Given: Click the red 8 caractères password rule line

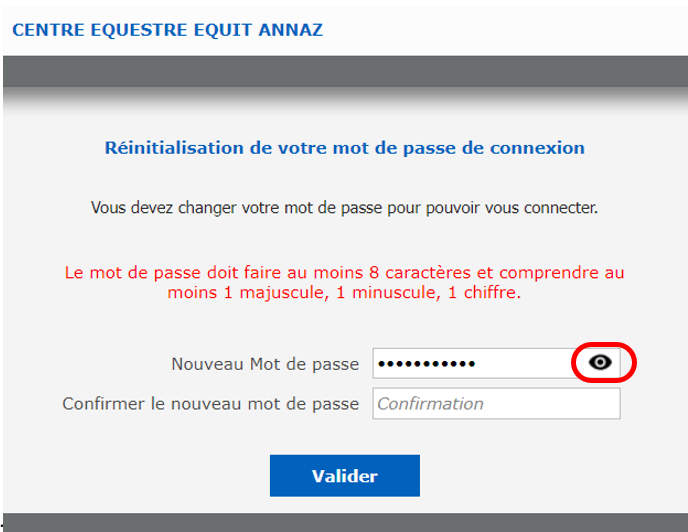Looking at the screenshot, I should [344, 273].
